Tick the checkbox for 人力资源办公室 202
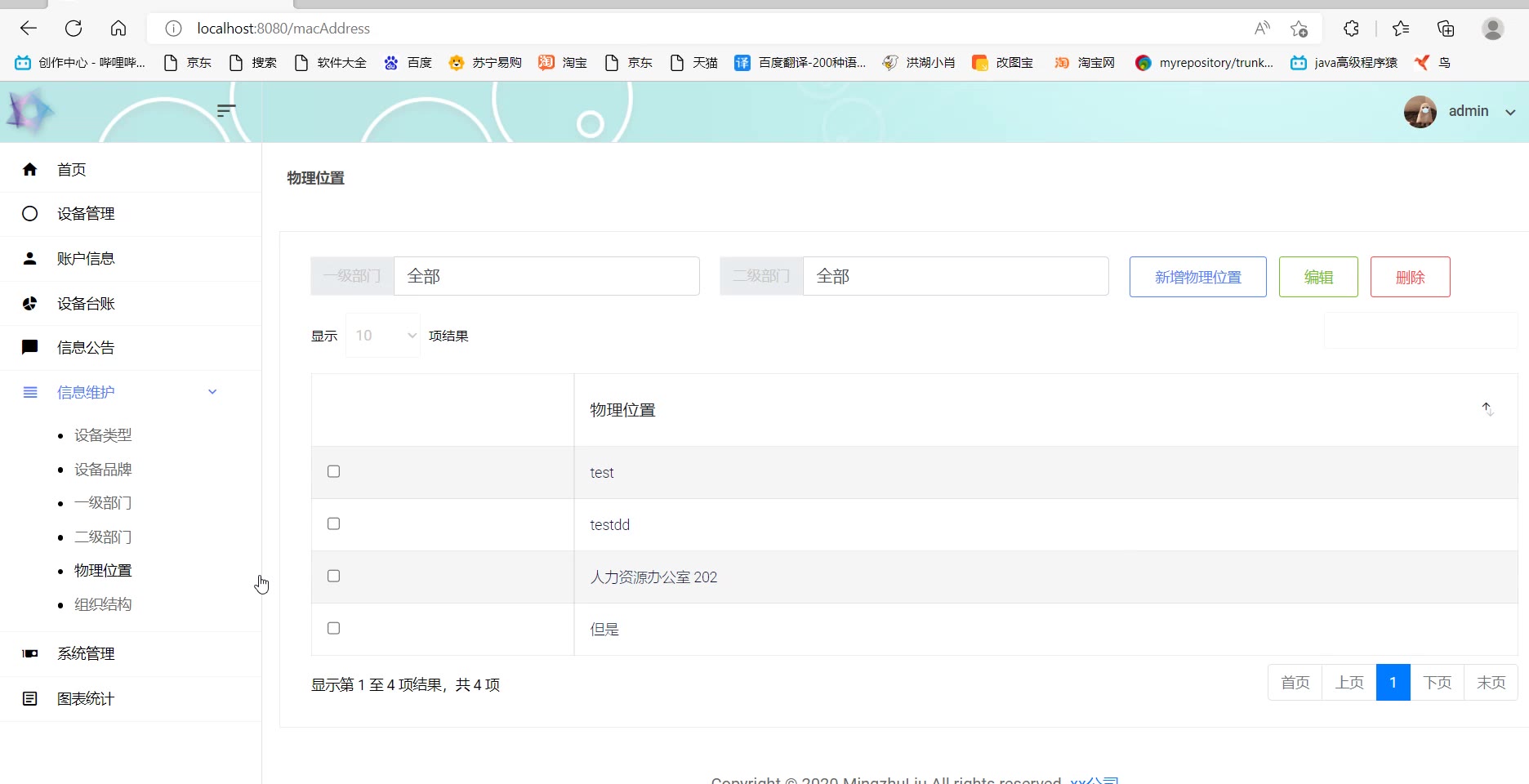The width and height of the screenshot is (1529, 784). pos(333,576)
